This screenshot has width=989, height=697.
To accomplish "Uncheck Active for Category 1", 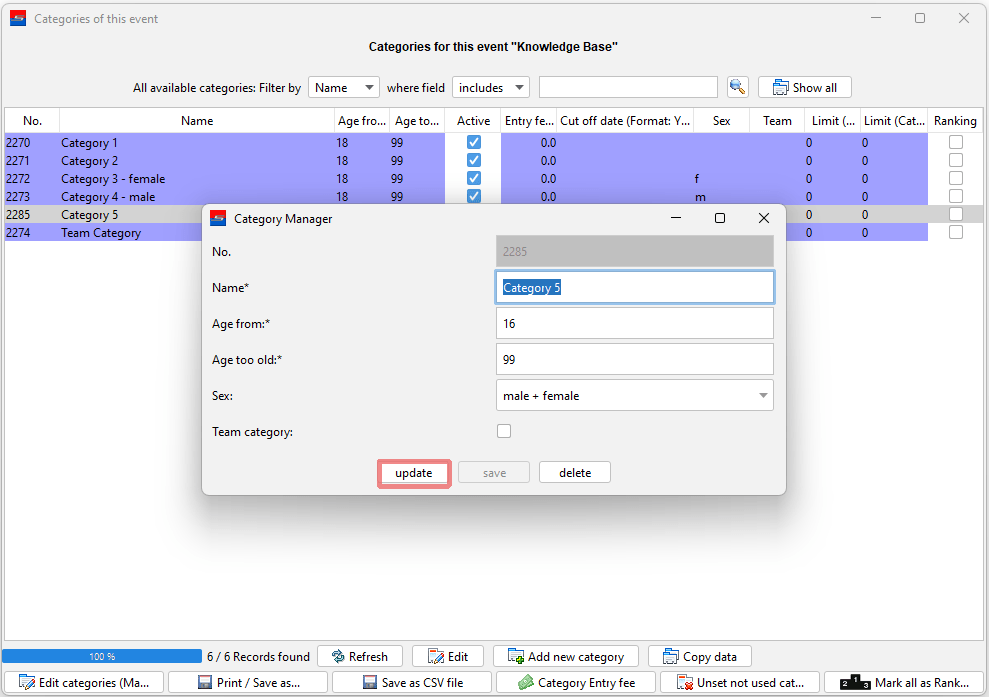I will 474,143.
